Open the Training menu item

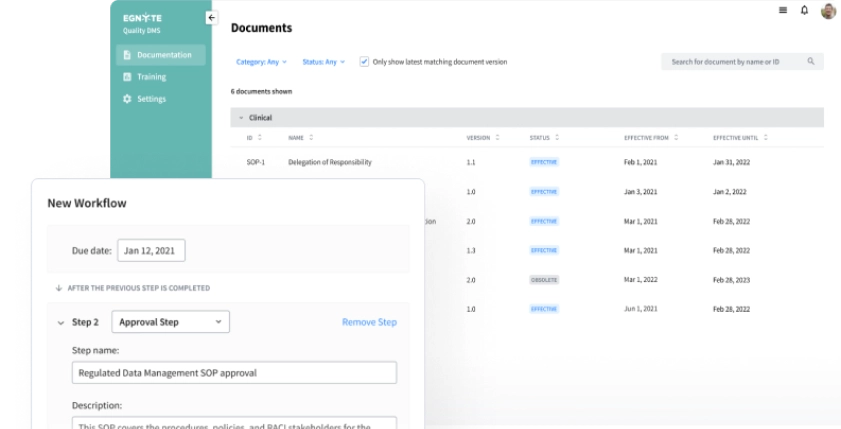coord(151,77)
